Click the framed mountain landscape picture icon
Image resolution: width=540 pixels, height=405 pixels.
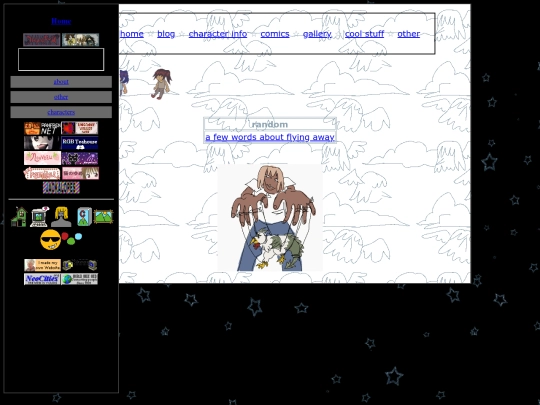click(x=103, y=216)
